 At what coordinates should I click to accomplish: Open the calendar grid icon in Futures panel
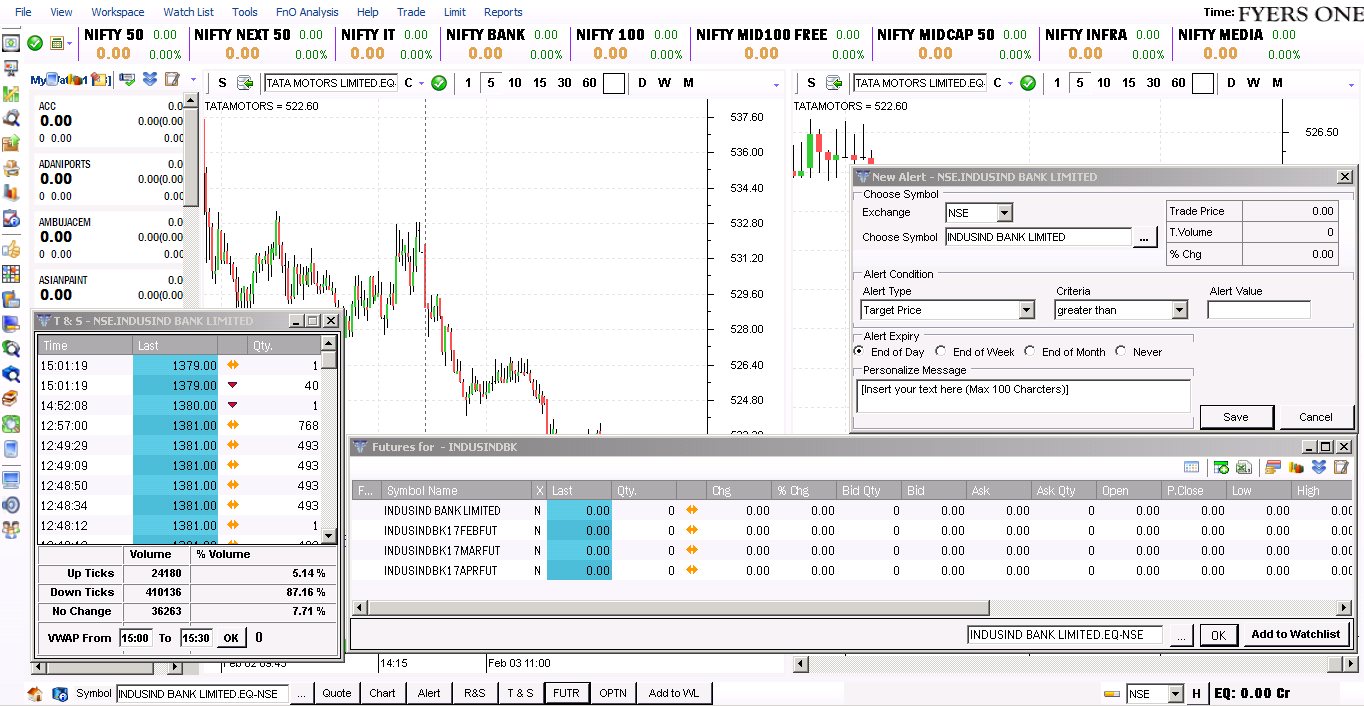[x=1191, y=467]
